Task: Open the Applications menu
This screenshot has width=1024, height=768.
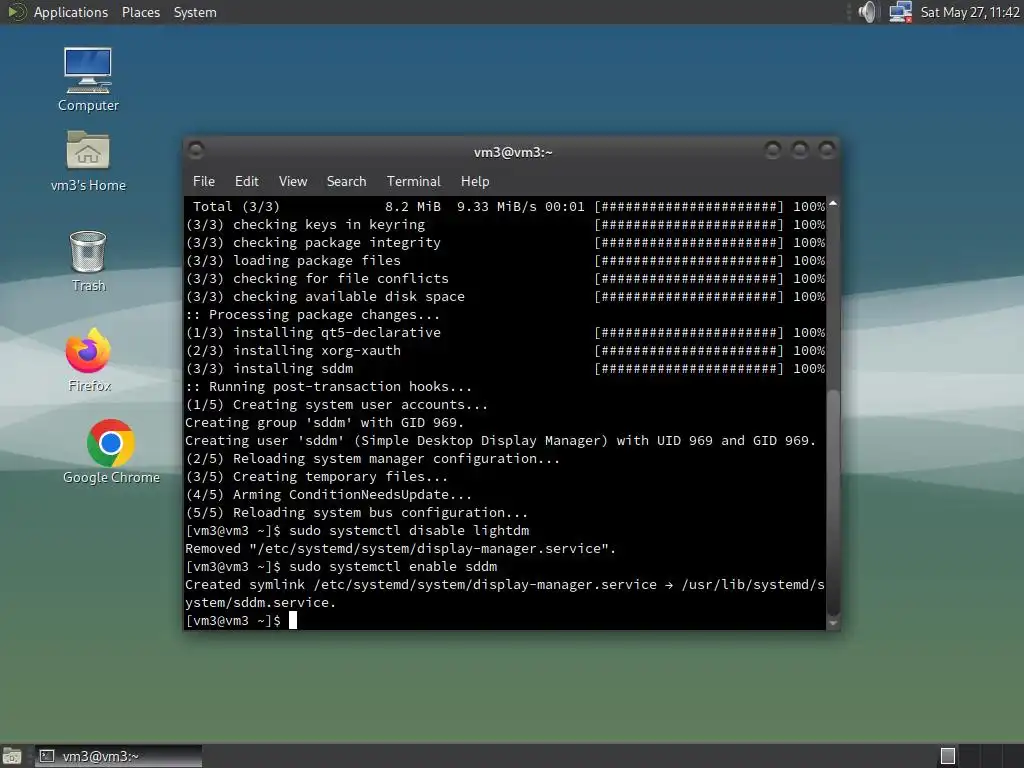Action: [x=71, y=12]
